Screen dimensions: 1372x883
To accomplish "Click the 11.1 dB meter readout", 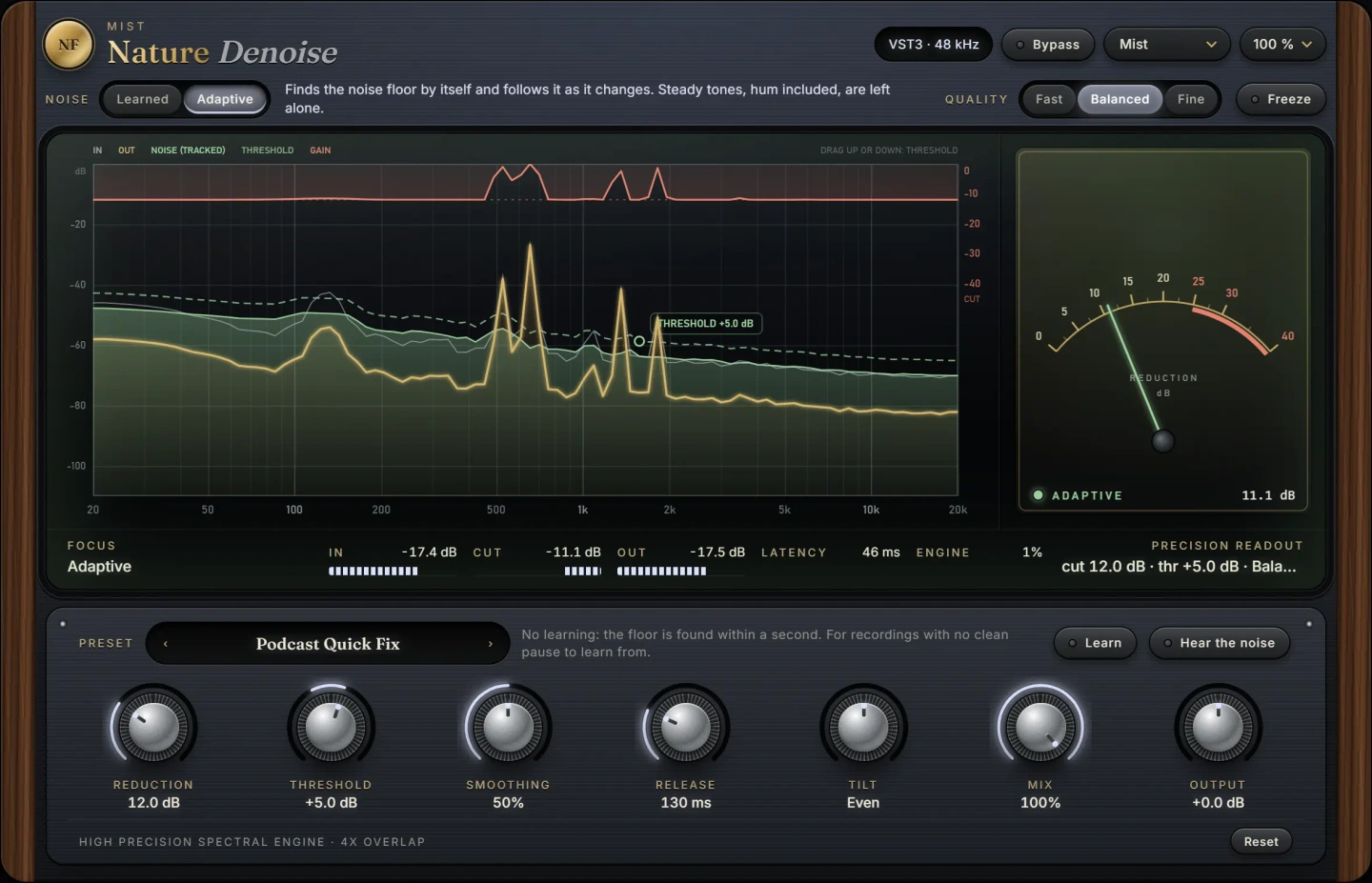I will coord(1268,495).
